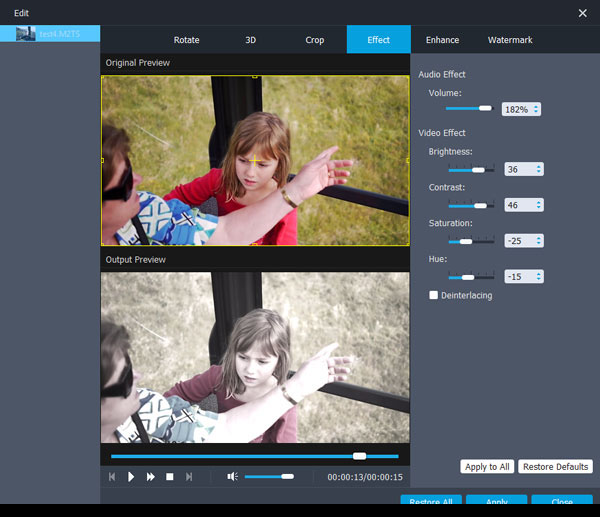The image size is (600, 517).
Task: Click the Output Preview video image
Action: click(x=255, y=357)
